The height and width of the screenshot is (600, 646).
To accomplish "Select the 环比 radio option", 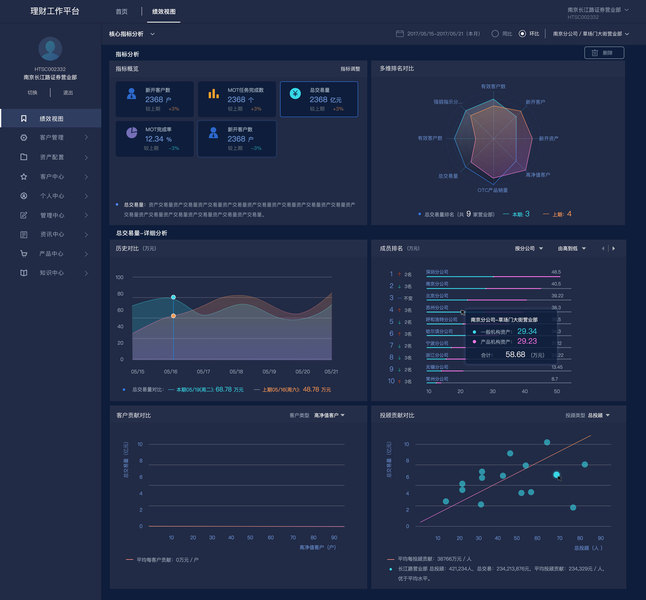I will (522, 34).
